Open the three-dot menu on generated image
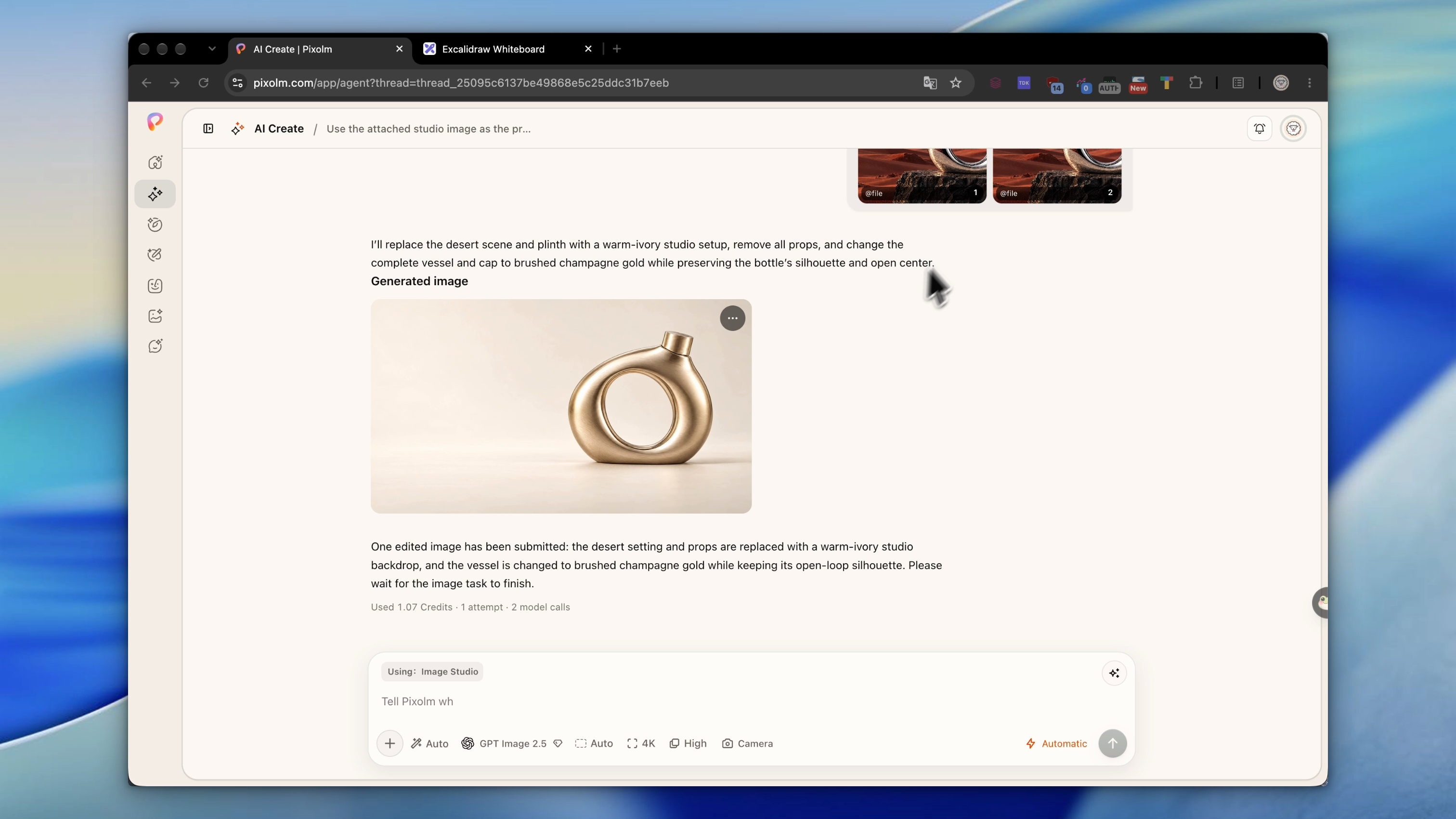 (732, 318)
